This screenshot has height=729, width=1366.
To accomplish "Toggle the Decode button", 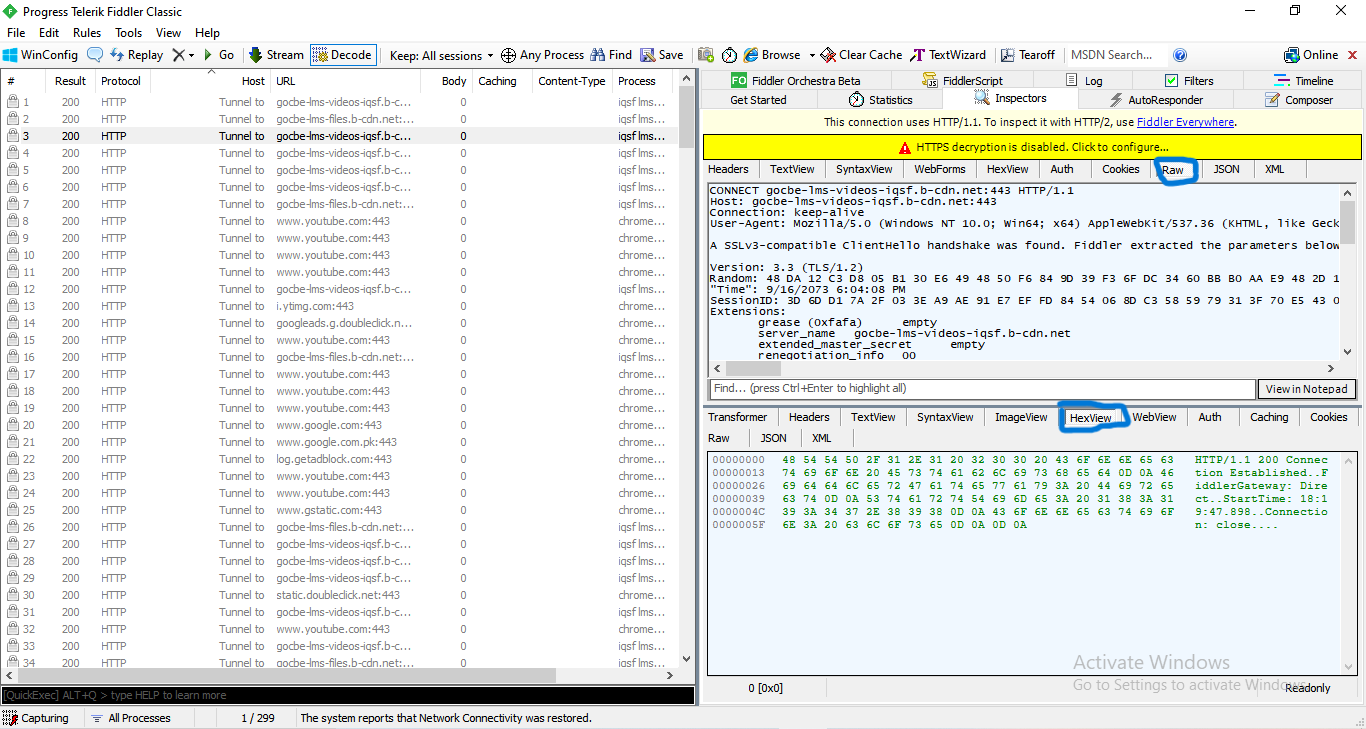I will (x=342, y=55).
